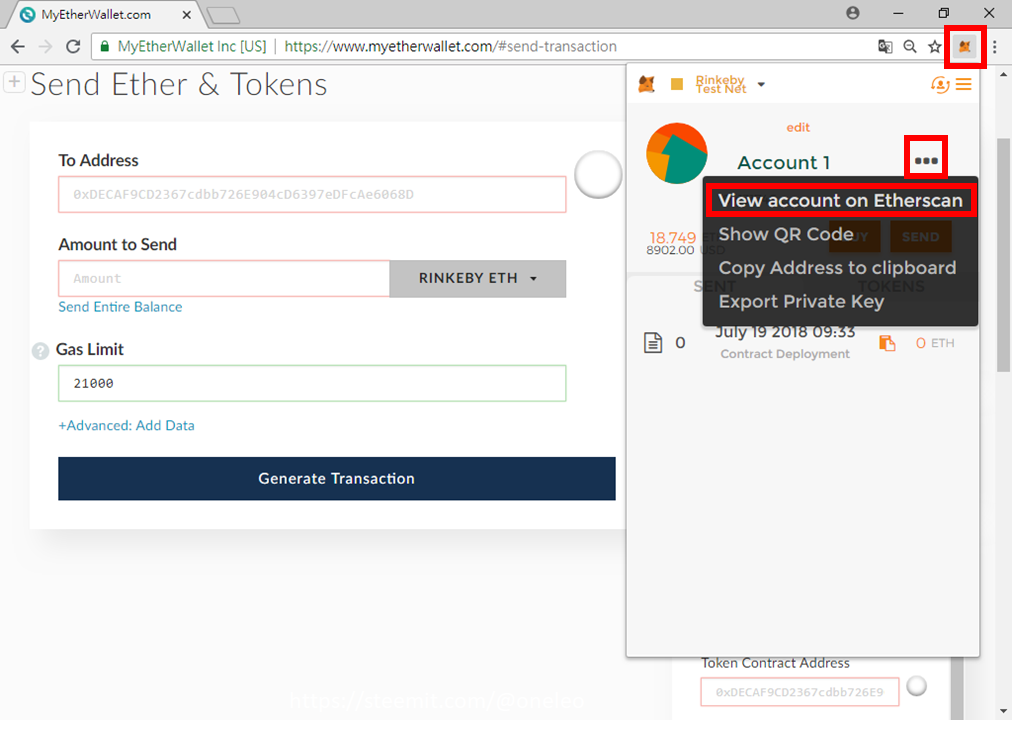Open a new browser tab
The image size is (1012, 729).
point(224,15)
